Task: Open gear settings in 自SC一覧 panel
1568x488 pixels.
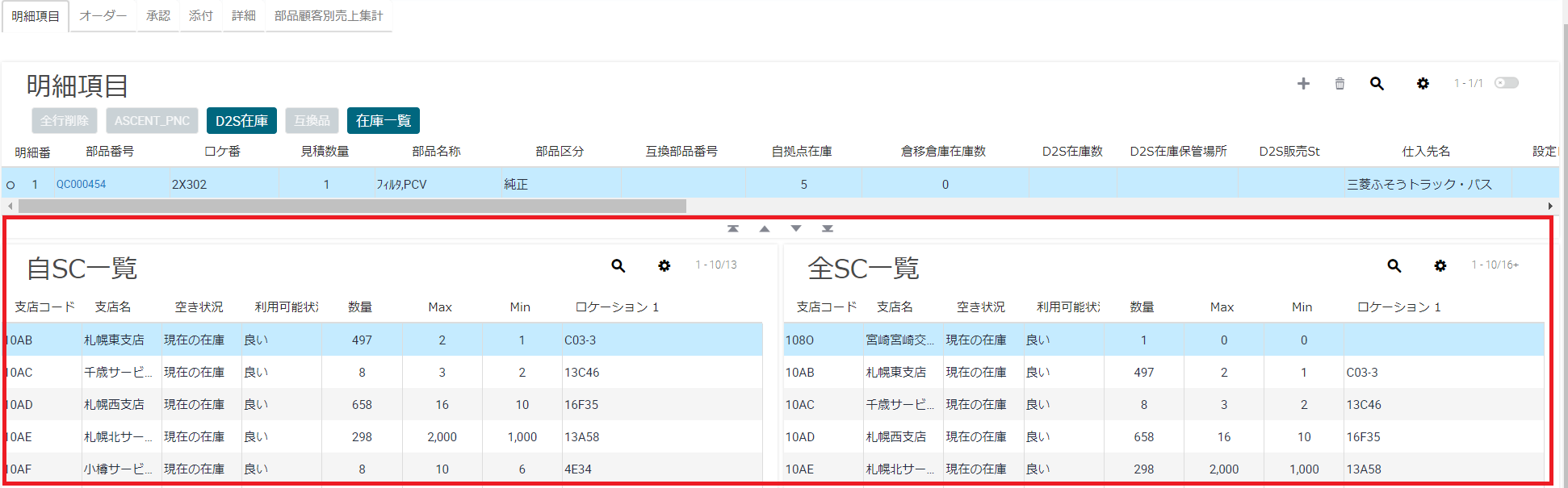Action: 664,265
